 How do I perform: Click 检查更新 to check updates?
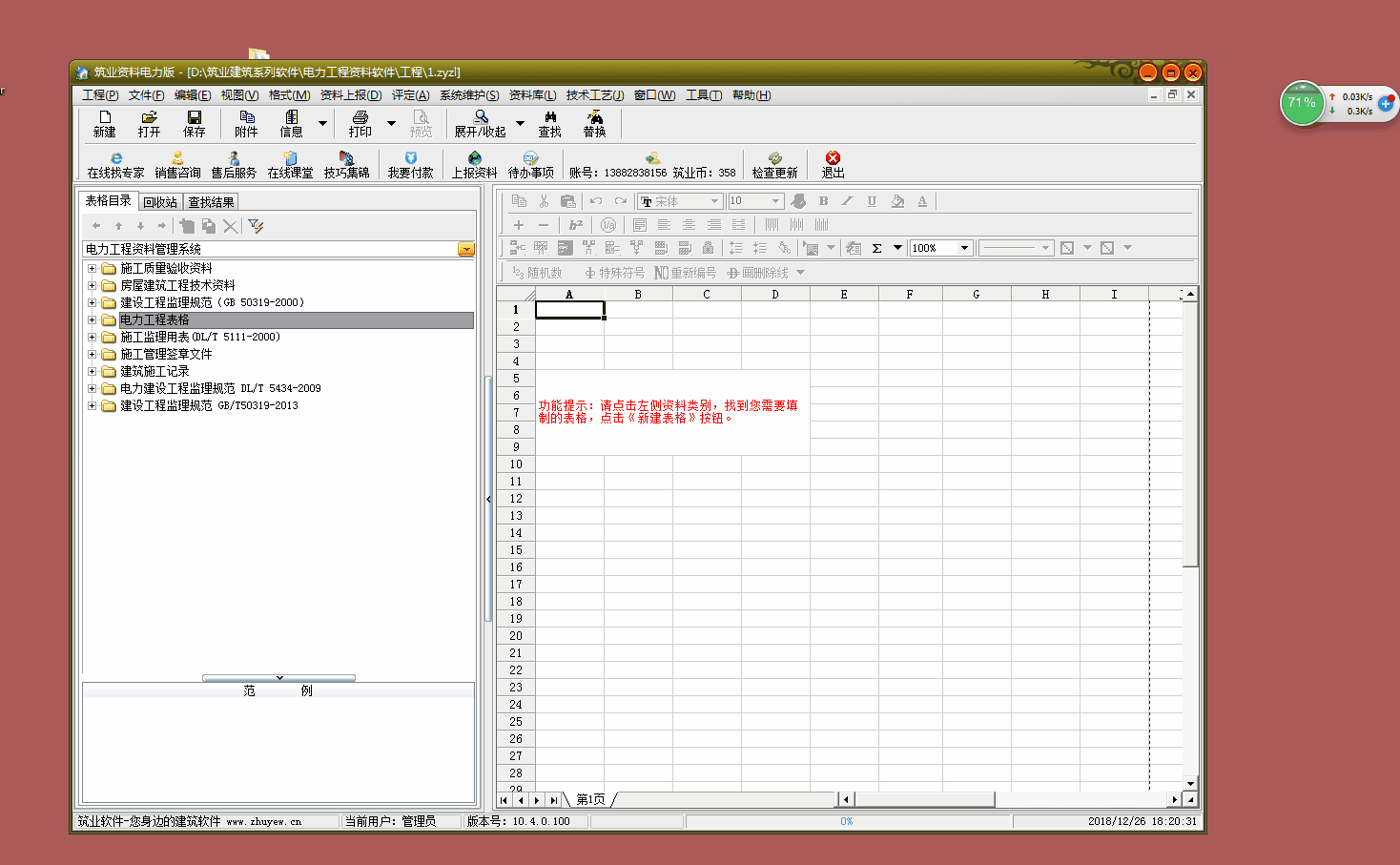[x=774, y=164]
